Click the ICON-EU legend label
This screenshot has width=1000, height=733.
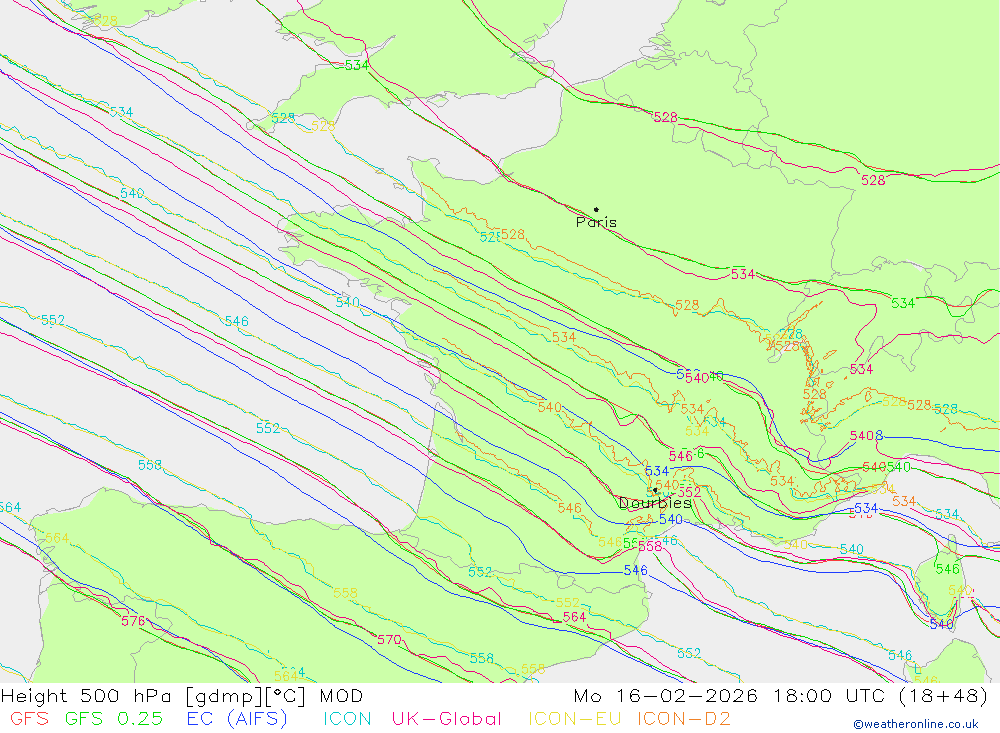point(575,719)
